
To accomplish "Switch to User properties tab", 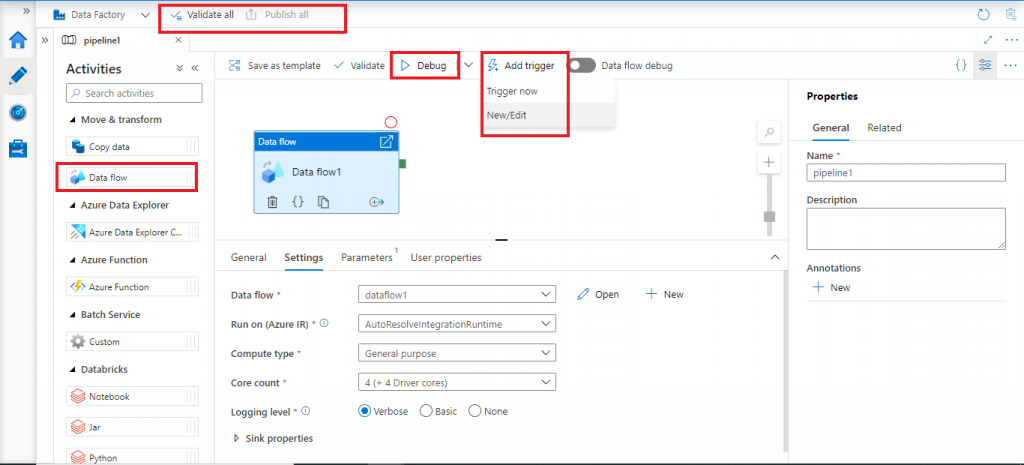I will tap(446, 257).
